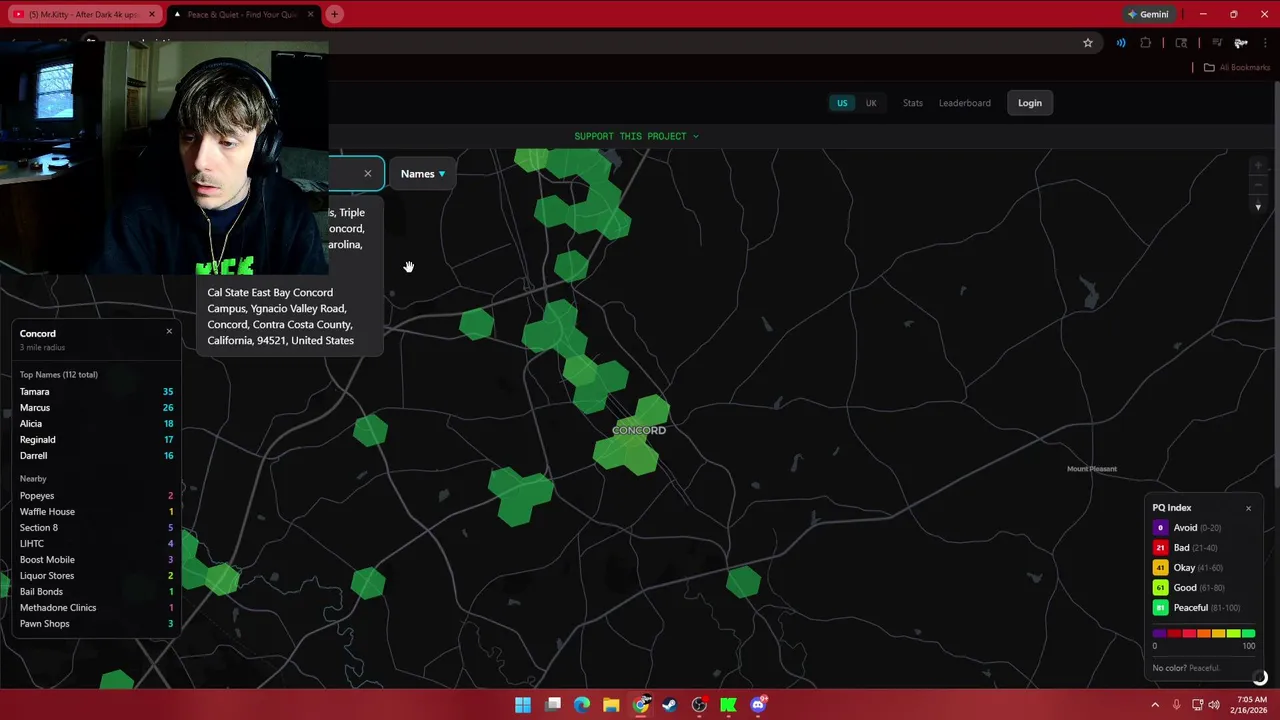
Task: Click the Section 8 nearby row
Action: (96, 528)
